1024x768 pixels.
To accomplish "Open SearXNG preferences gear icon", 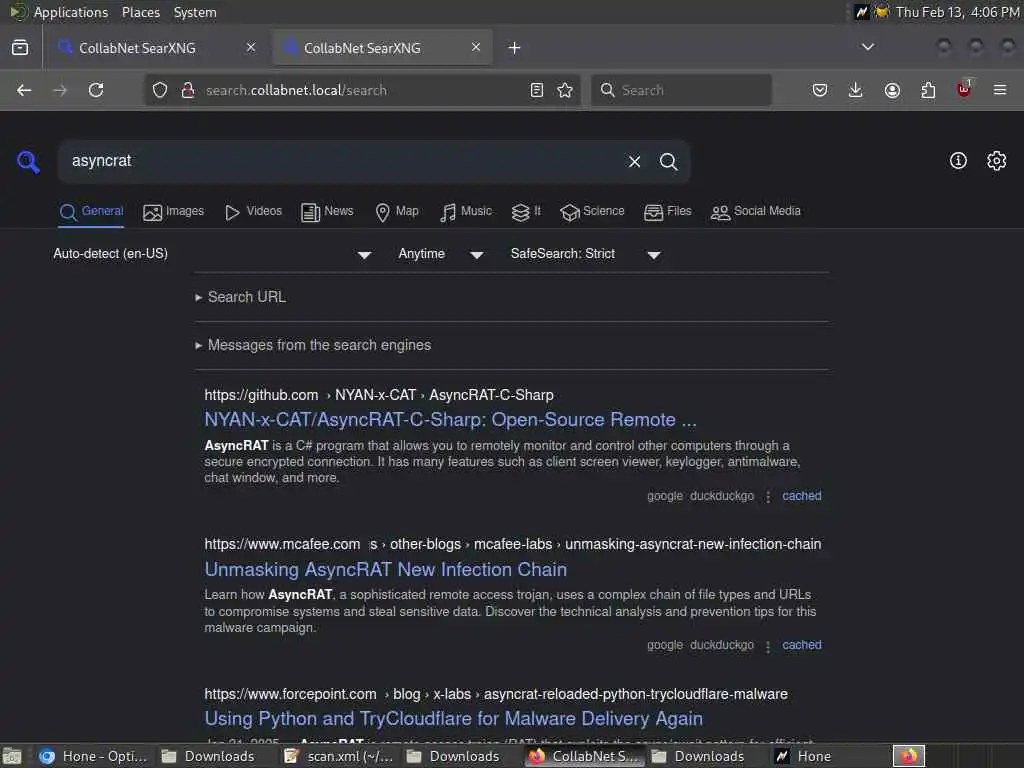I will [x=997, y=161].
